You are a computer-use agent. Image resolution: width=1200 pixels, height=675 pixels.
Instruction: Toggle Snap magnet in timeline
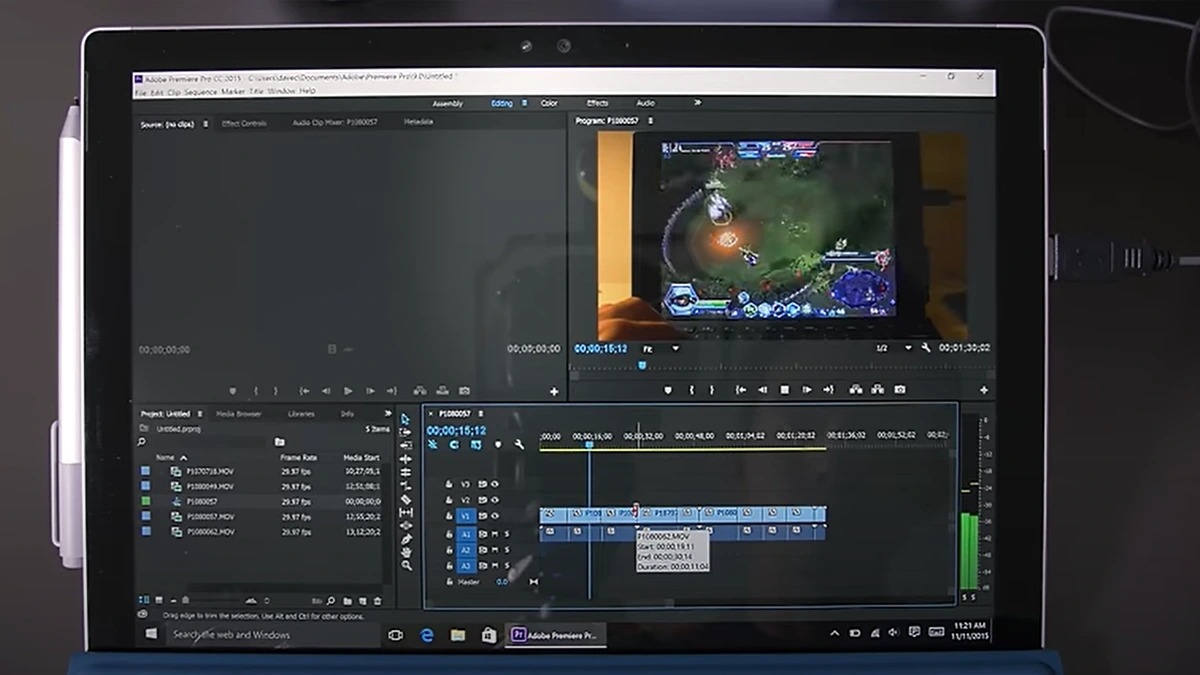click(454, 445)
